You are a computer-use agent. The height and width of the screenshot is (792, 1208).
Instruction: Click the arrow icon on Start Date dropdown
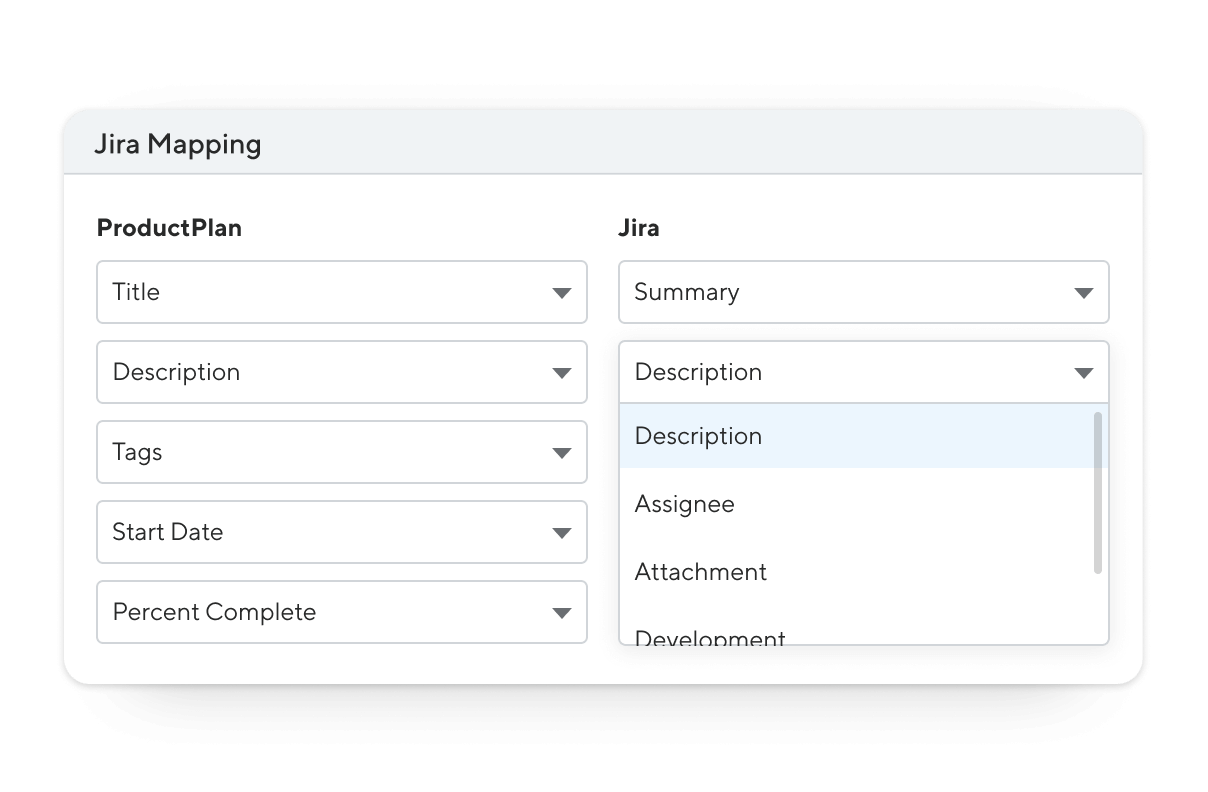pos(562,533)
